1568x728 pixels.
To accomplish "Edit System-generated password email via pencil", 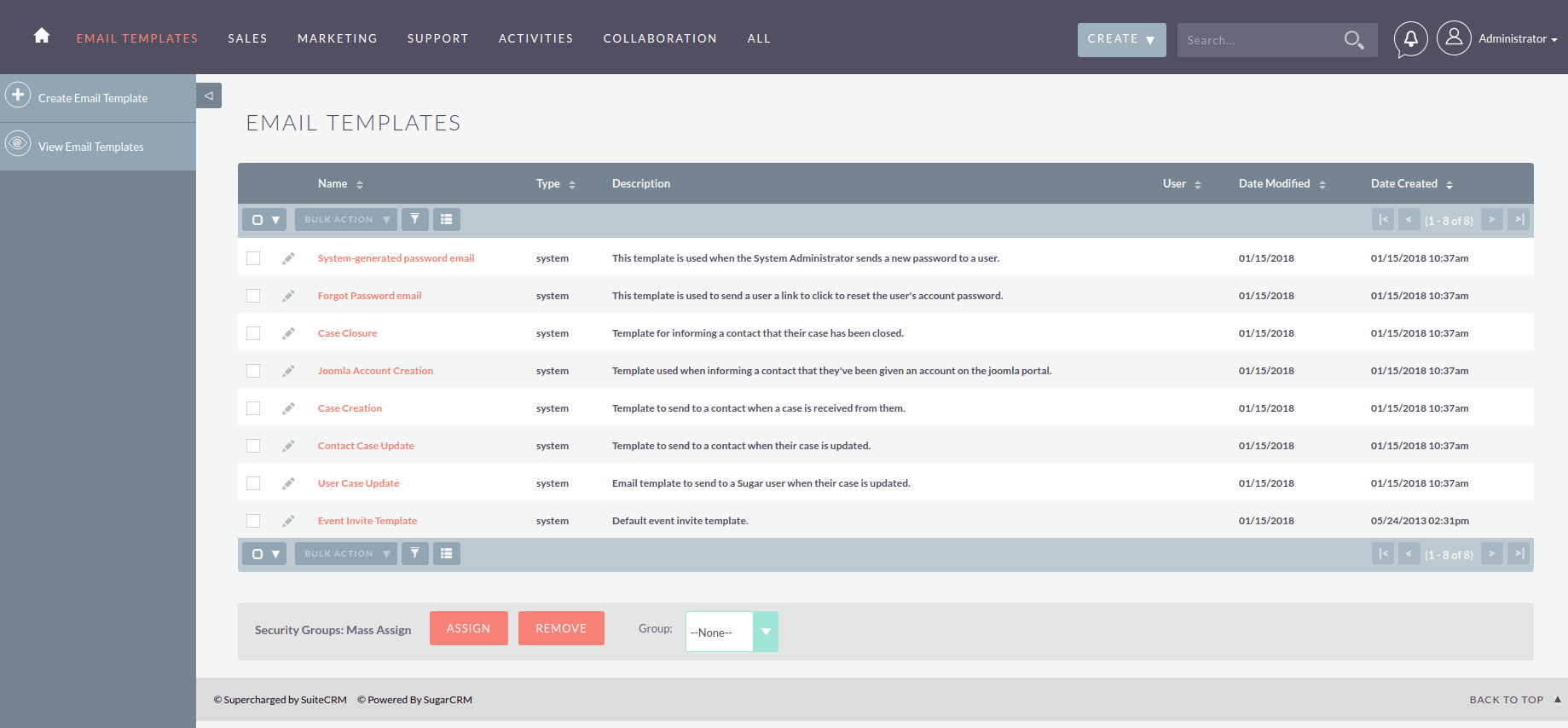I will 289,258.
